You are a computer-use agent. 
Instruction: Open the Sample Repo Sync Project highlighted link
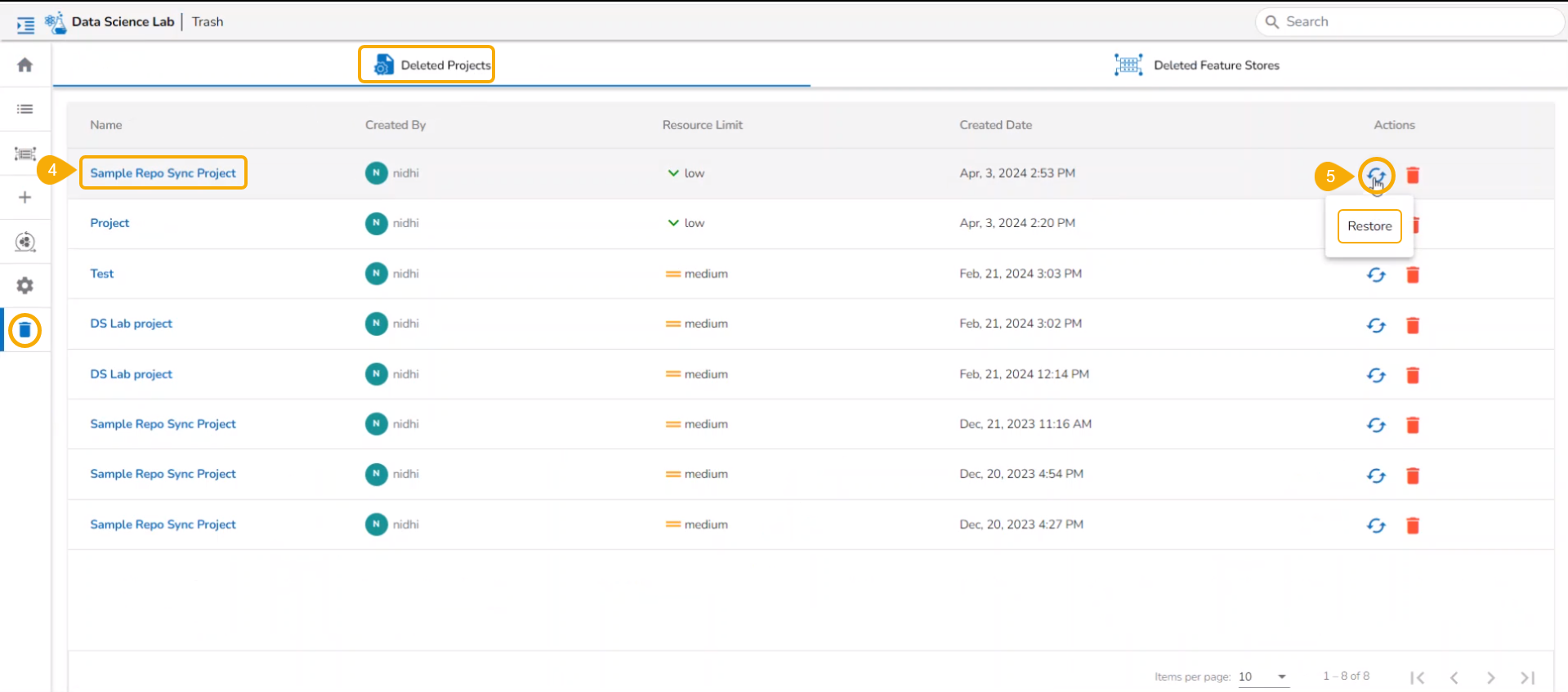(x=163, y=173)
